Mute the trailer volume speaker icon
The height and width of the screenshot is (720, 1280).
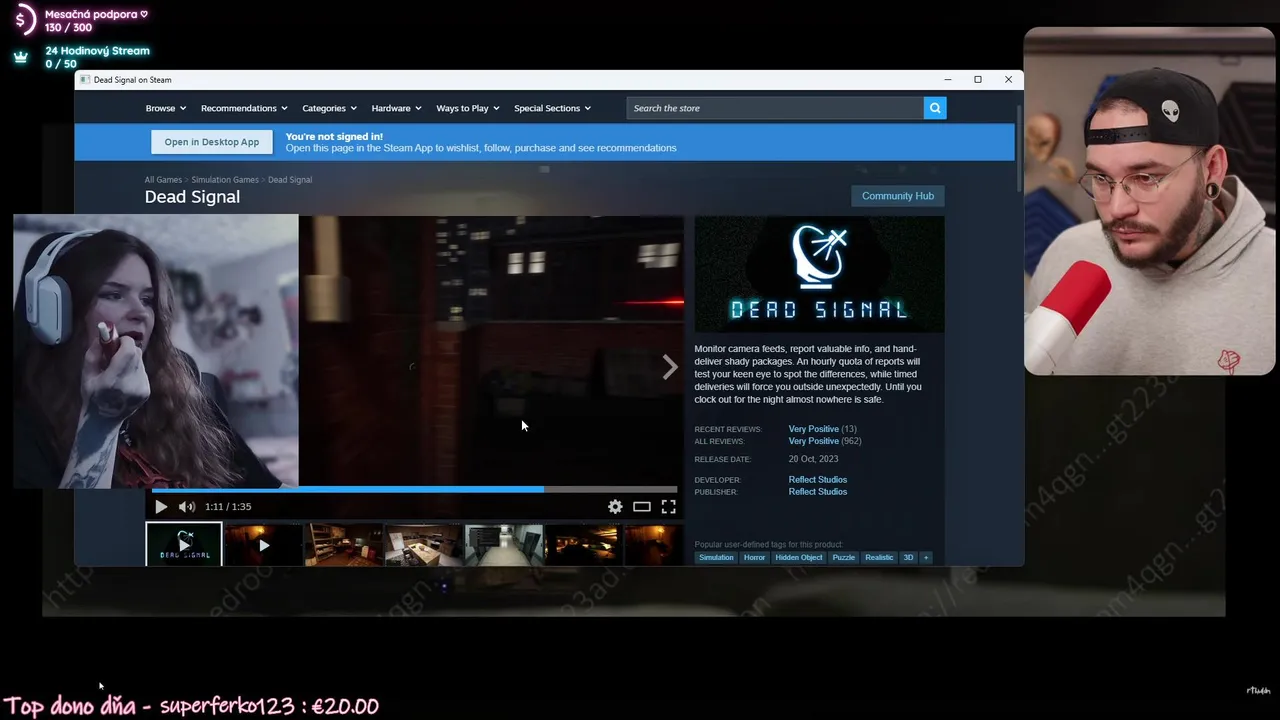click(x=187, y=507)
